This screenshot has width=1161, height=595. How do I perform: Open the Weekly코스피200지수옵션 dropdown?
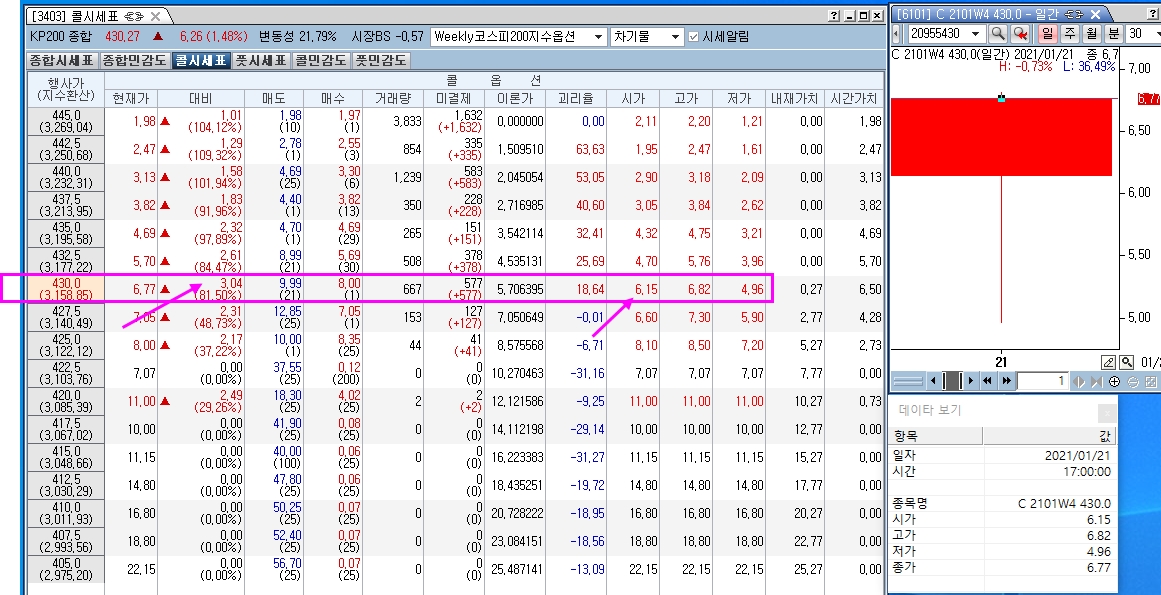598,37
